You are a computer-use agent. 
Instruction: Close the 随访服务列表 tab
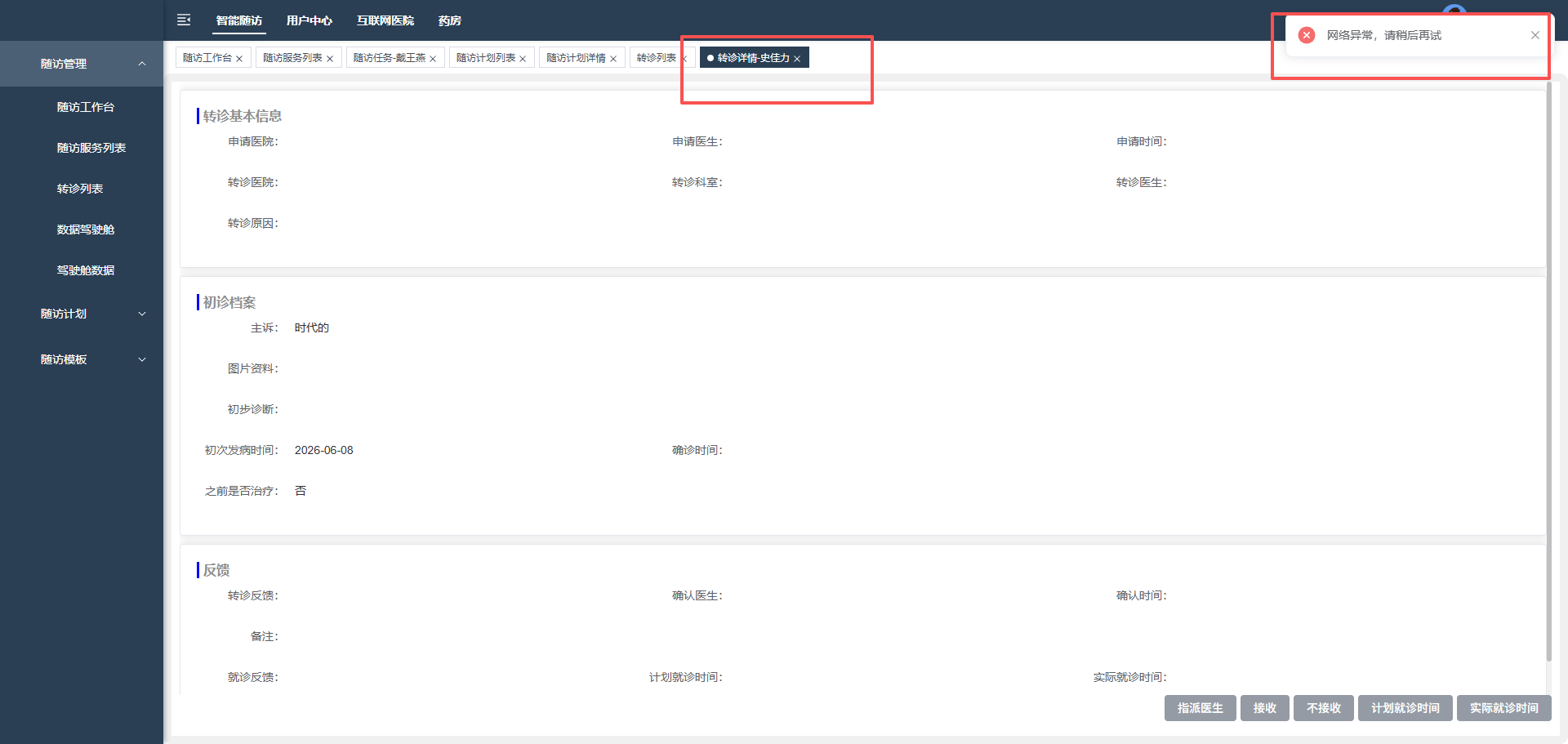[330, 59]
